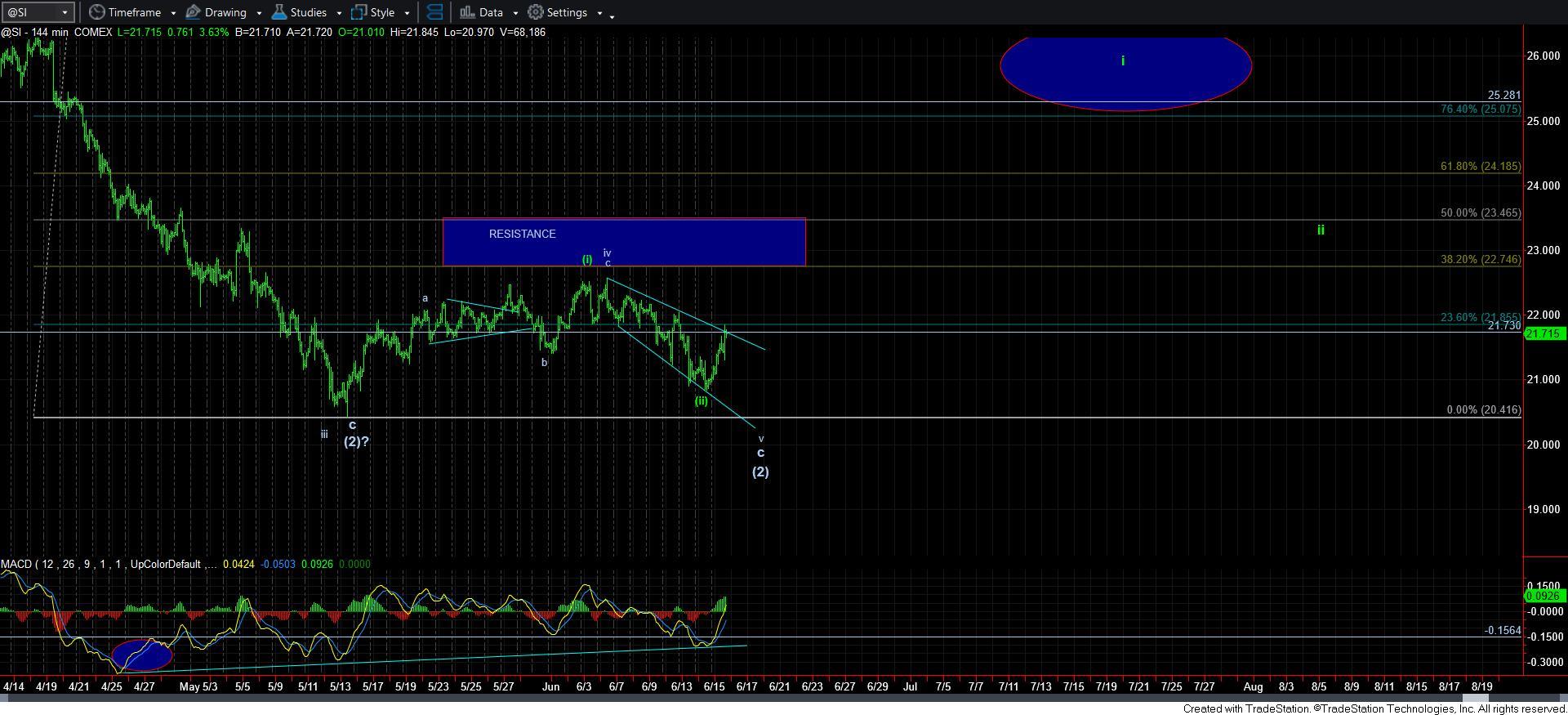Click the Settings gear icon
This screenshot has height=715, width=1568.
(536, 12)
